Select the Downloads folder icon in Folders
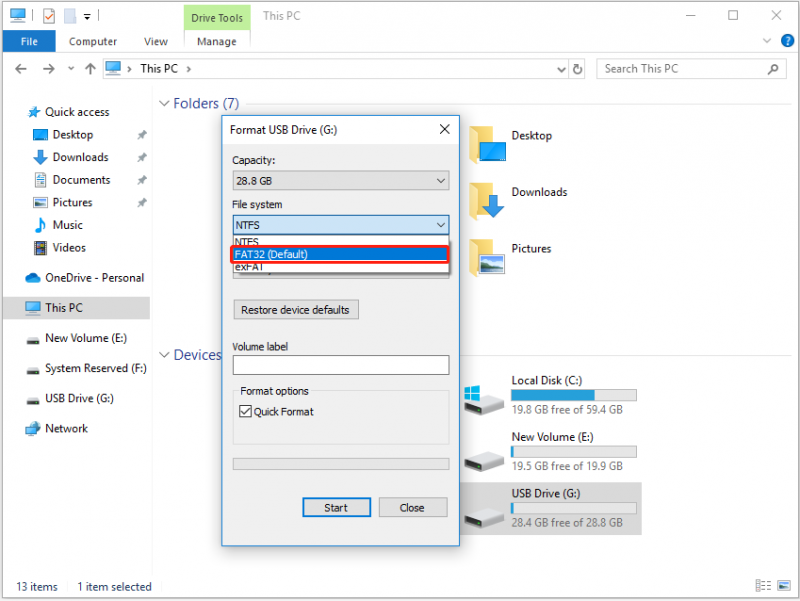The image size is (800, 601). click(x=487, y=202)
